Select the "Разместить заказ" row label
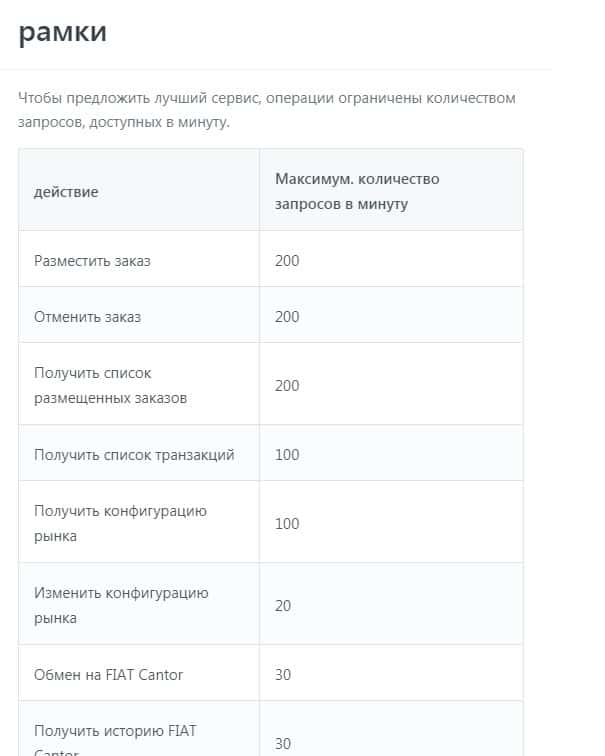Viewport: 605px width, 756px height. click(92, 260)
